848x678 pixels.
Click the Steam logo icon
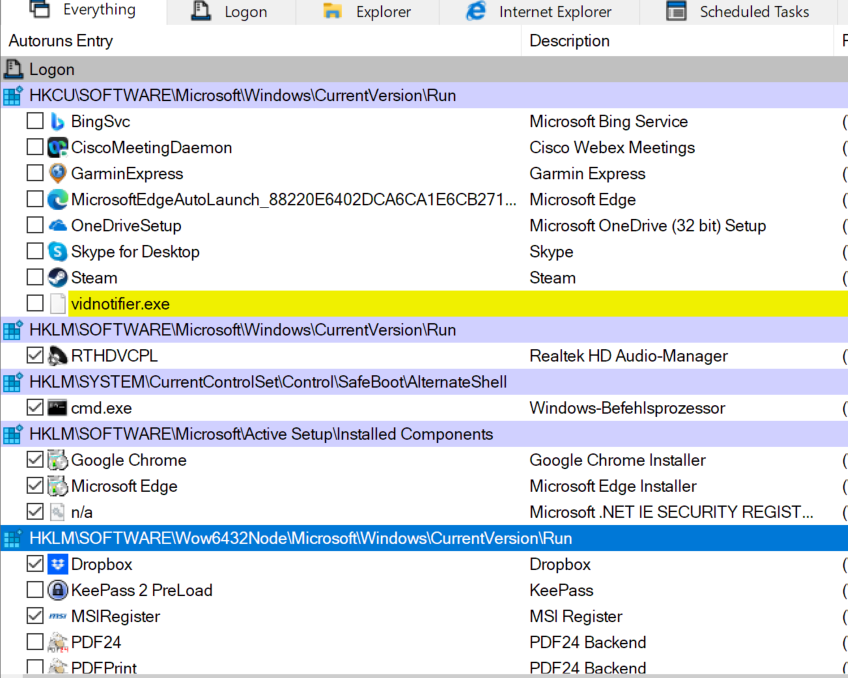[57, 277]
